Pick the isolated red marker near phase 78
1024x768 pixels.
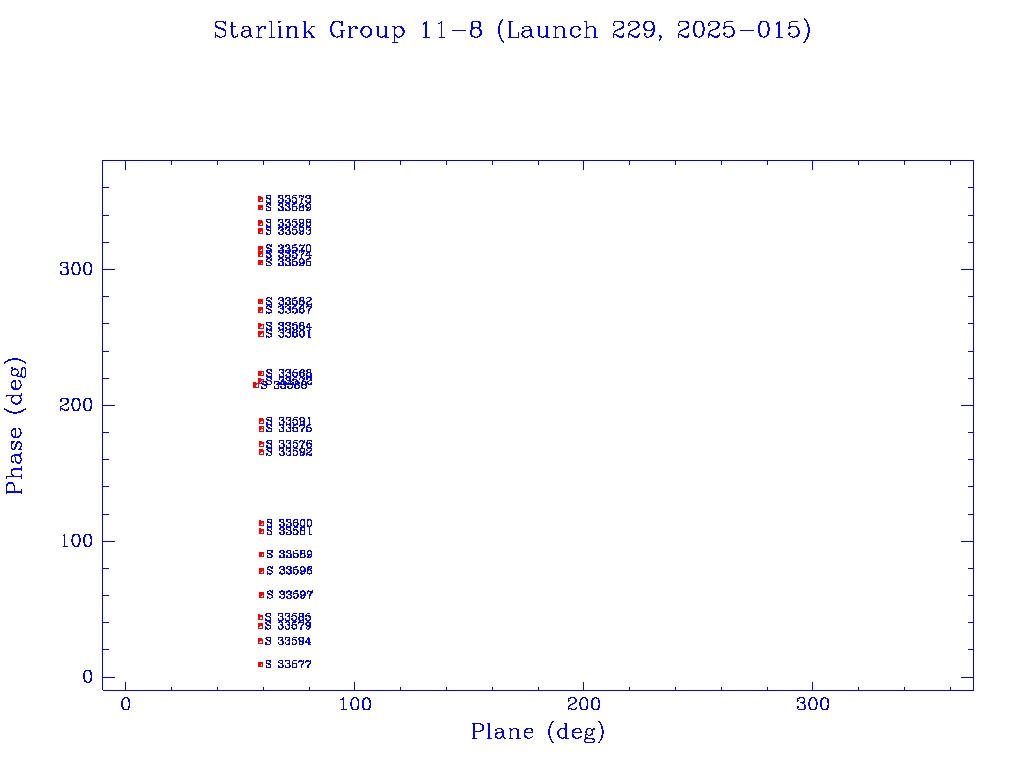pos(261,571)
